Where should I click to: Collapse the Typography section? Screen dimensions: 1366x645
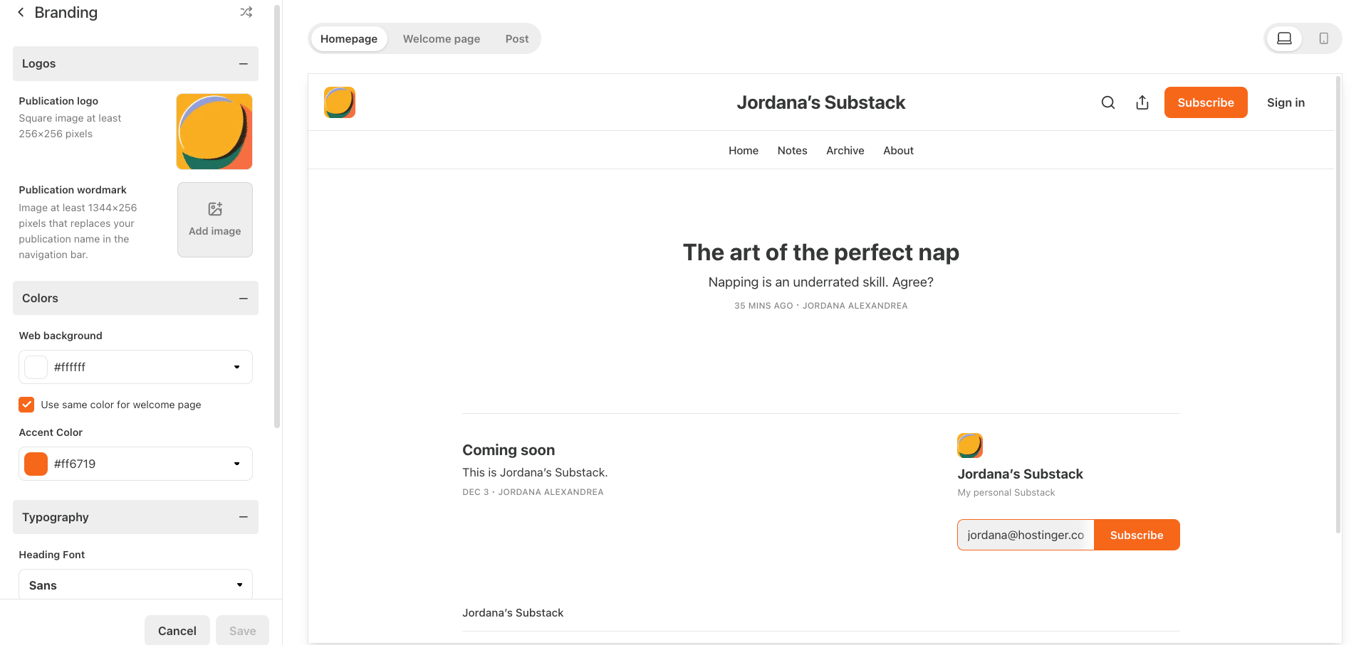[x=243, y=517]
